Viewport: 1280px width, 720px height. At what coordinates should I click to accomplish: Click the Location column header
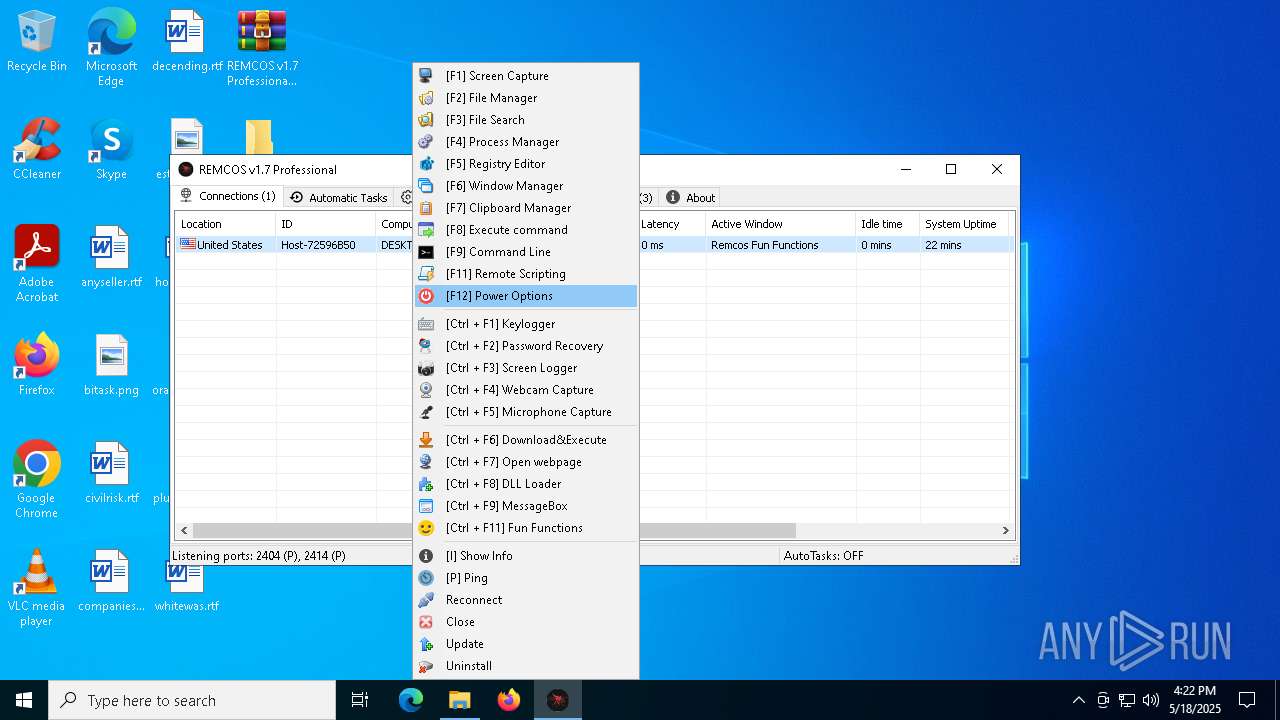[x=225, y=224]
